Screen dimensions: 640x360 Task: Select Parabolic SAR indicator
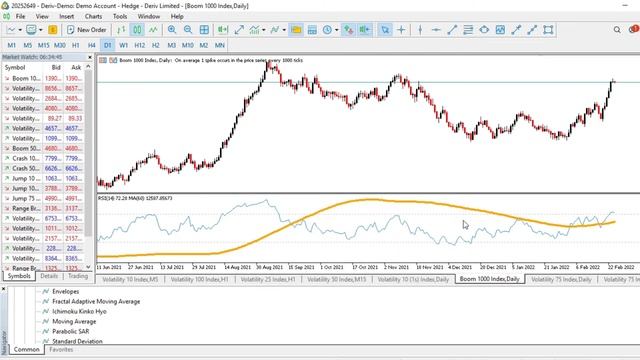(x=70, y=331)
